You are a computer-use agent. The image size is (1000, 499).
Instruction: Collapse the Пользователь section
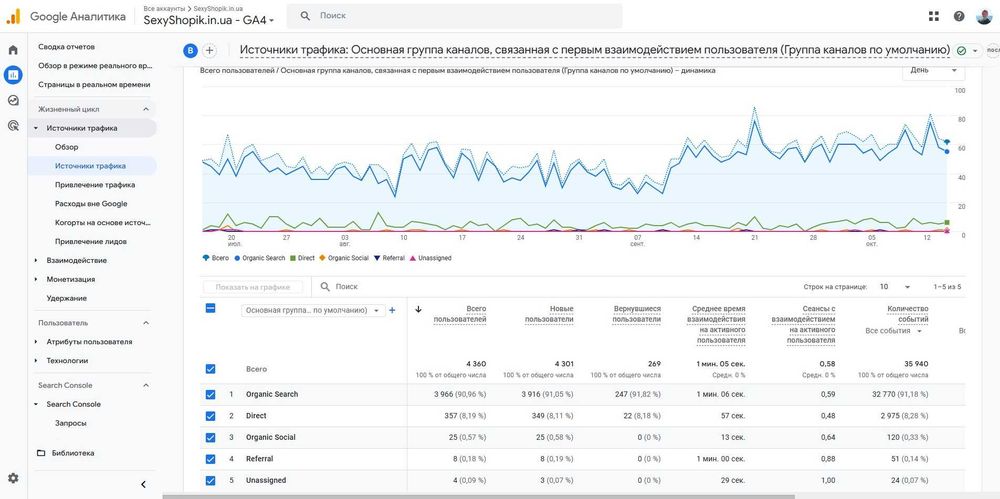click(x=145, y=323)
